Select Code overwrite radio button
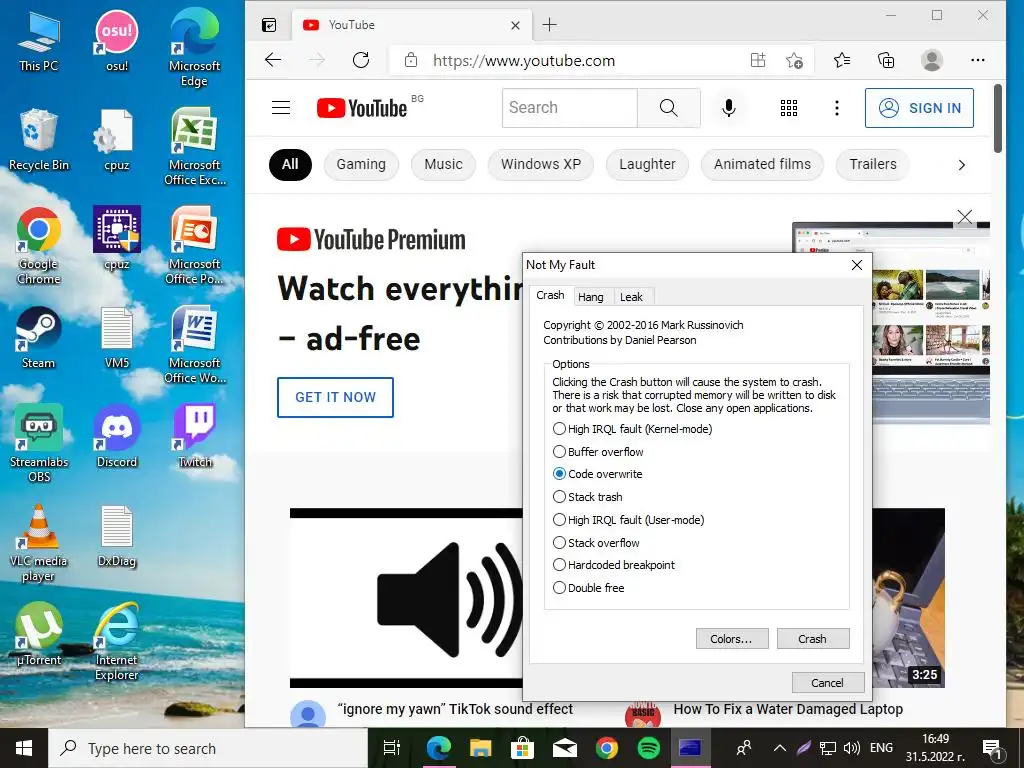1024x768 pixels. 559,474
